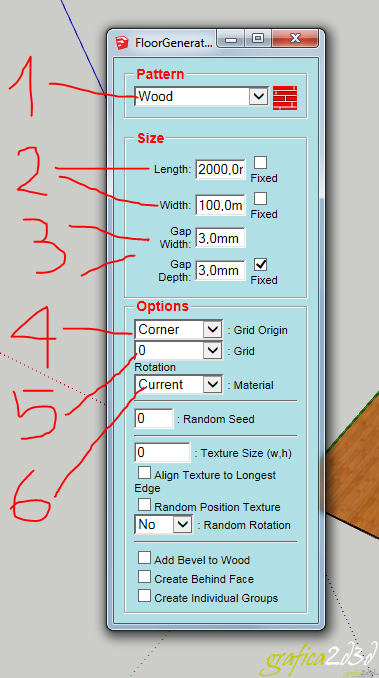
Task: Enable Create Individual Groups checkbox
Action: (144, 595)
